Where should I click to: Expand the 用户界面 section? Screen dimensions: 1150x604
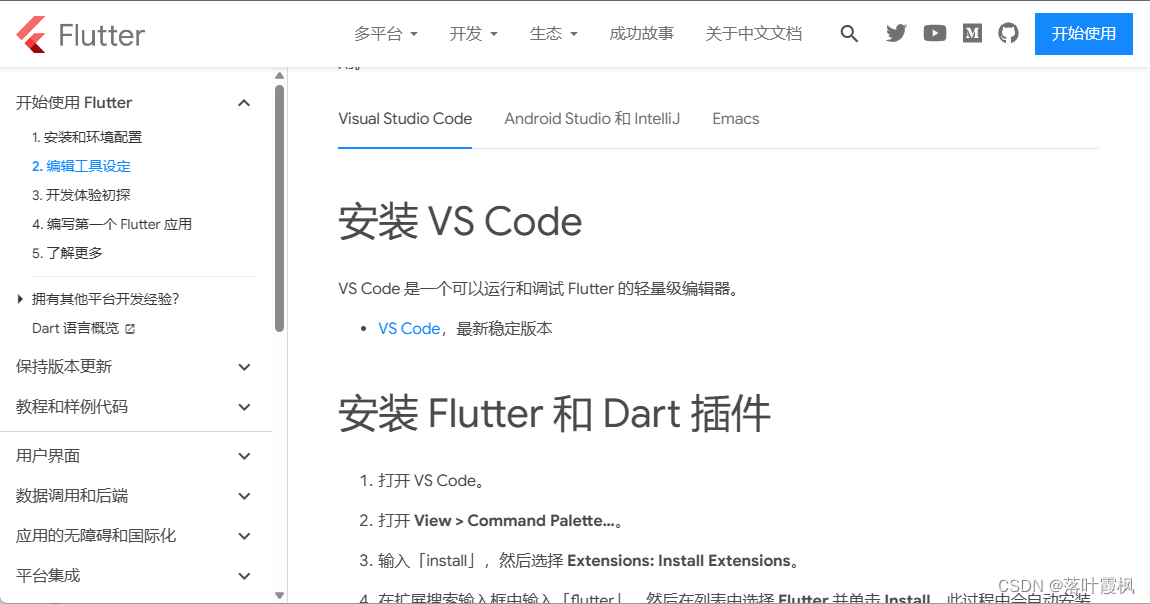[244, 457]
